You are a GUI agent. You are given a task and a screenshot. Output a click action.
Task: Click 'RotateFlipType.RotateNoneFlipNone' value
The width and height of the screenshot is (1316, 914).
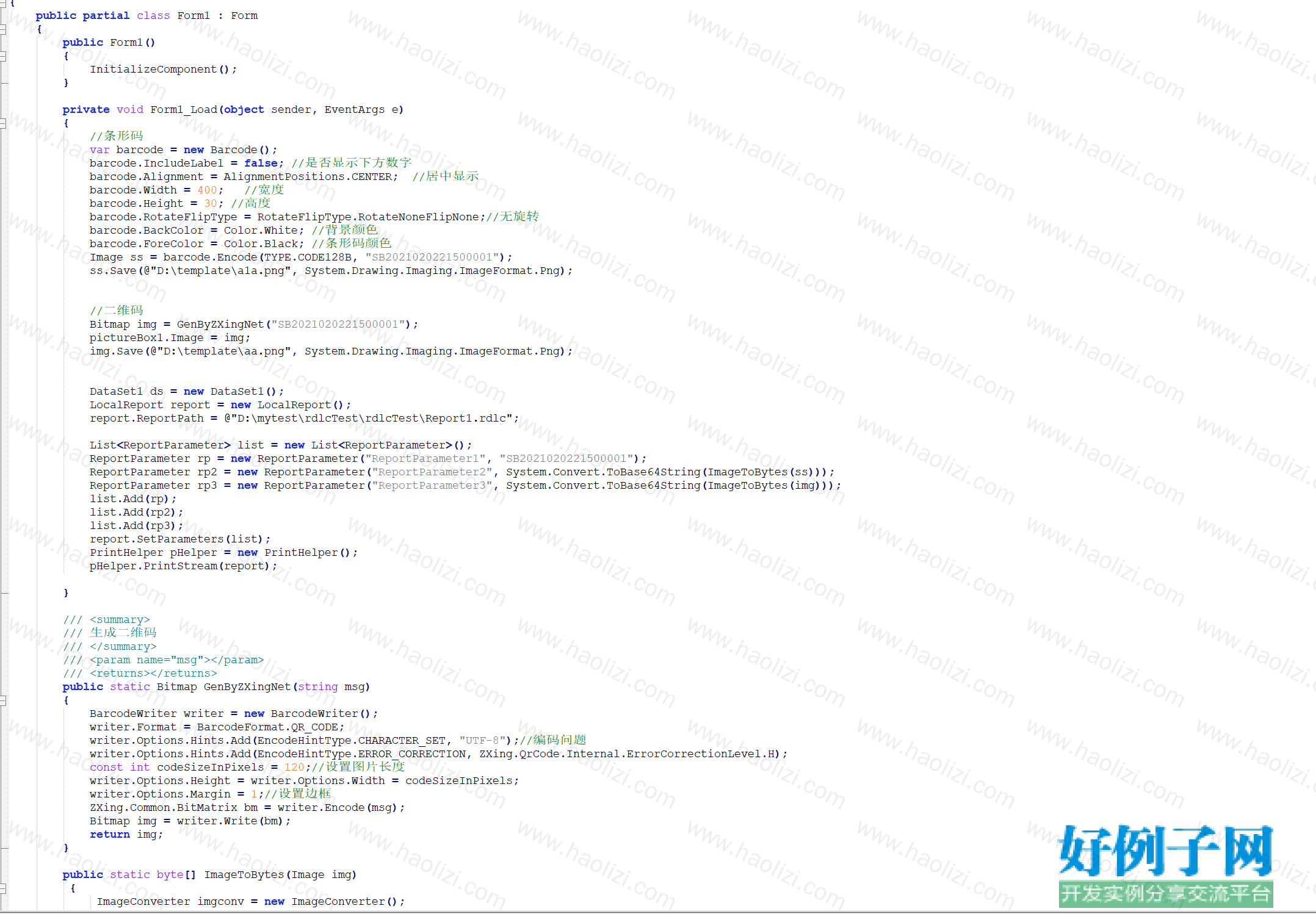368,217
